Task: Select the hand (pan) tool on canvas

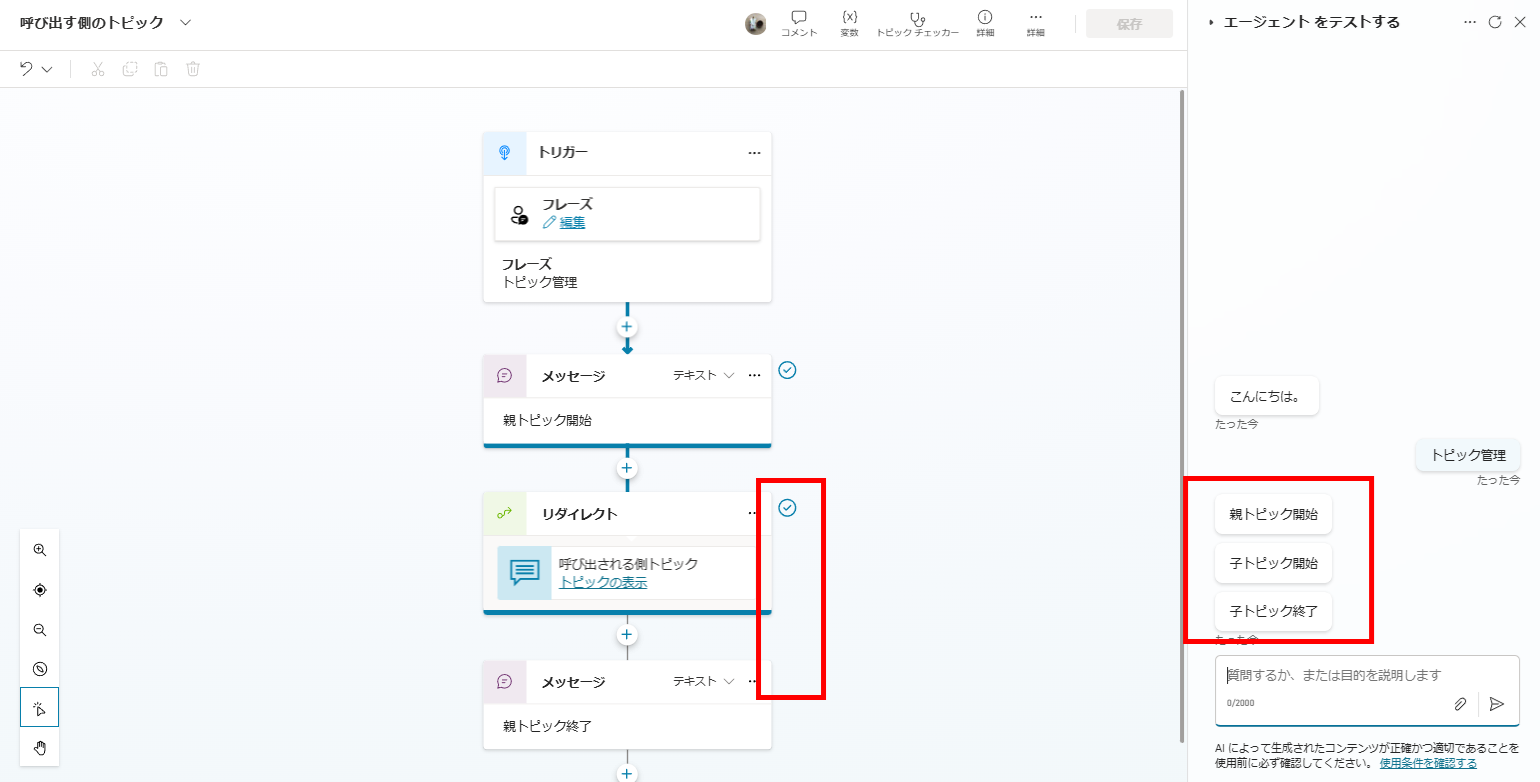Action: pos(40,747)
